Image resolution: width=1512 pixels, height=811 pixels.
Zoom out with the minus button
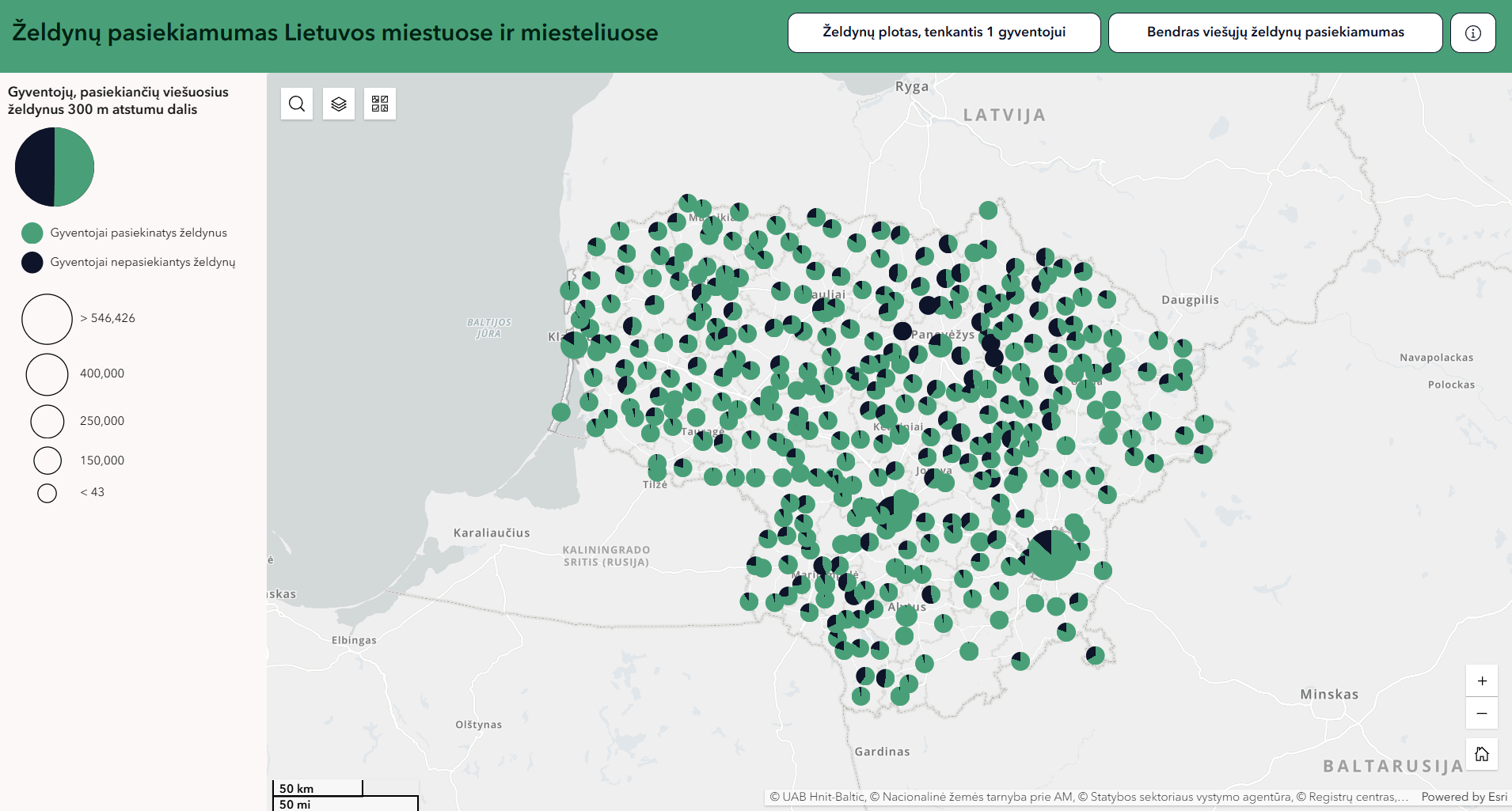click(x=1481, y=713)
